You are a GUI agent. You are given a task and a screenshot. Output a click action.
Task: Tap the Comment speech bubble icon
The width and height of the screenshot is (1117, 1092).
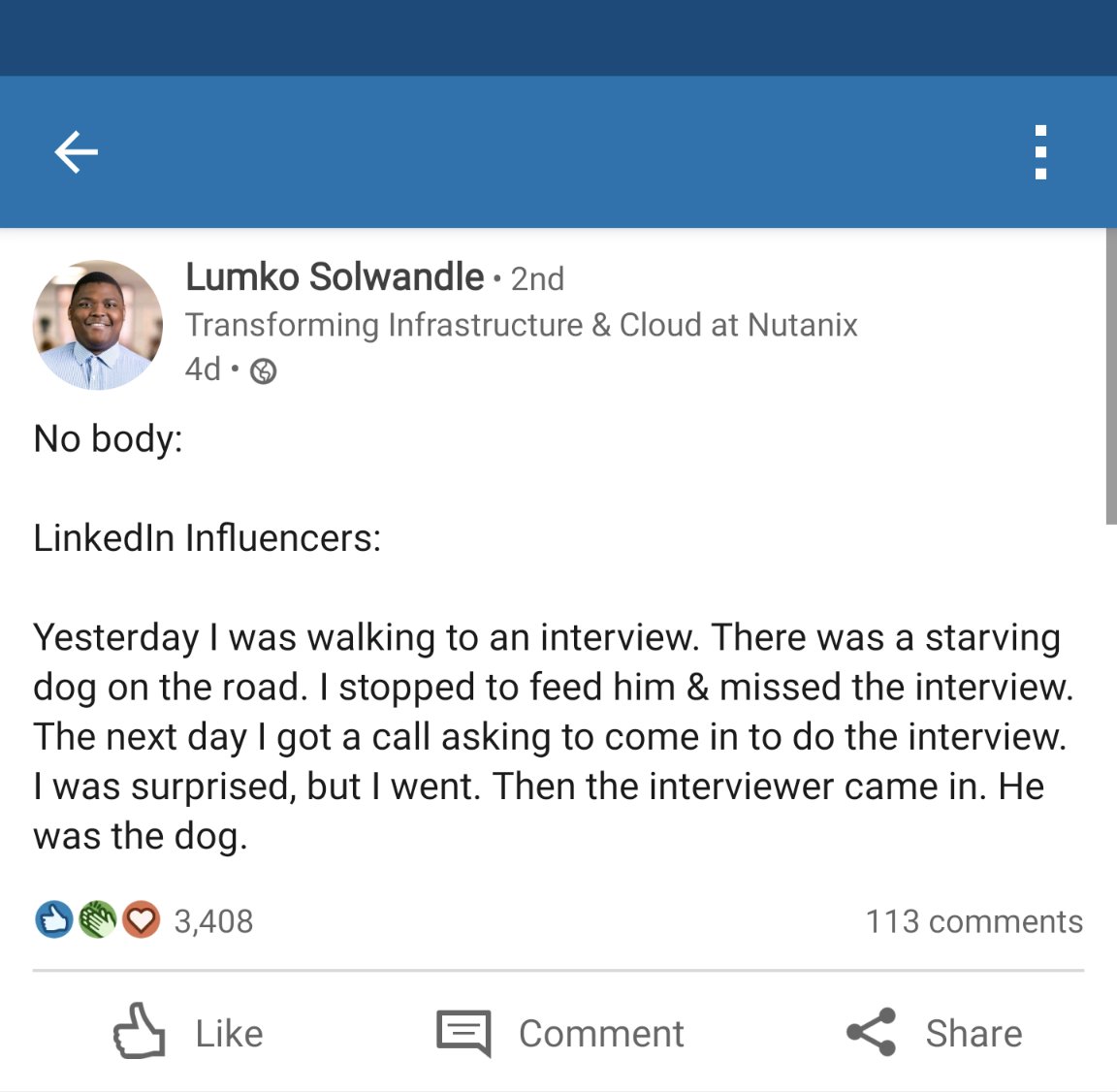click(x=463, y=1033)
